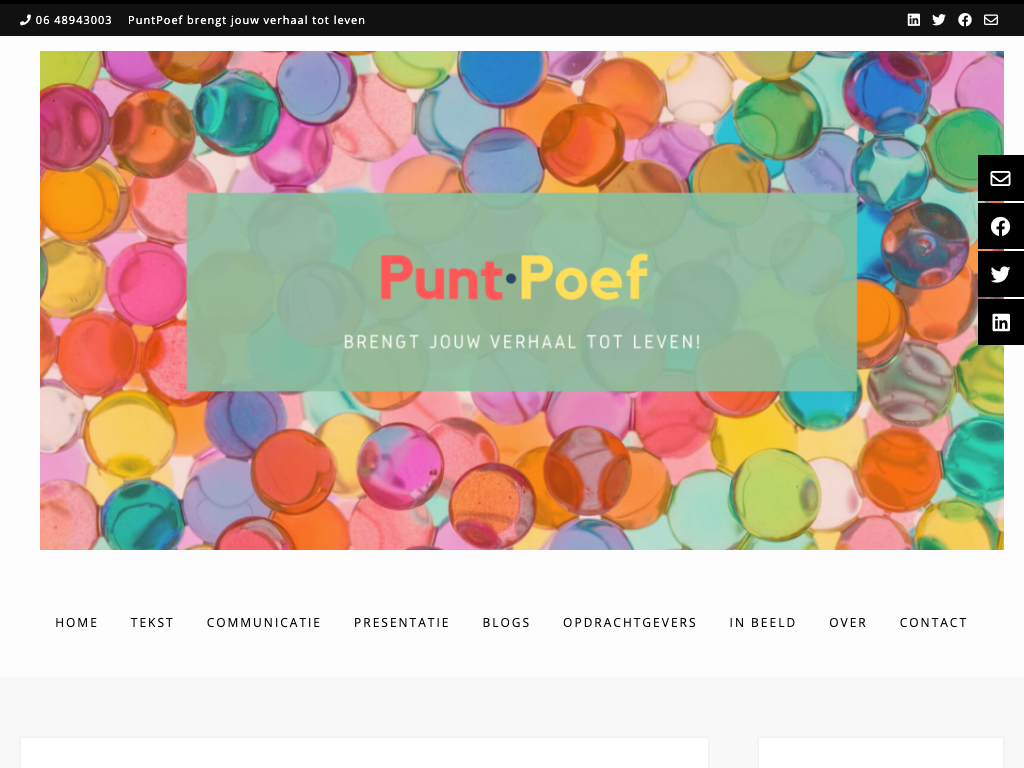The width and height of the screenshot is (1024, 768).
Task: Open the CONTACT menu item
Action: 933,622
